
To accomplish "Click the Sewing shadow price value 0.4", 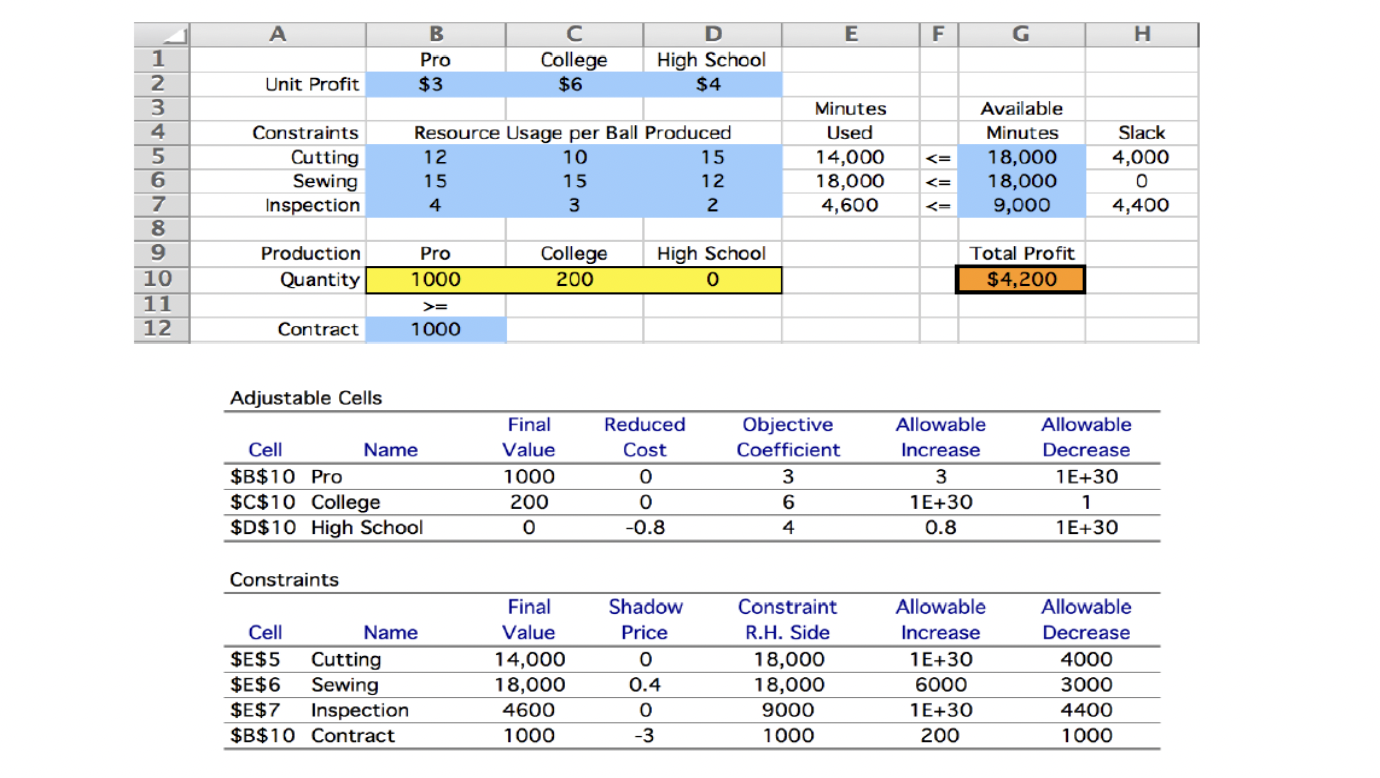I will [x=645, y=685].
